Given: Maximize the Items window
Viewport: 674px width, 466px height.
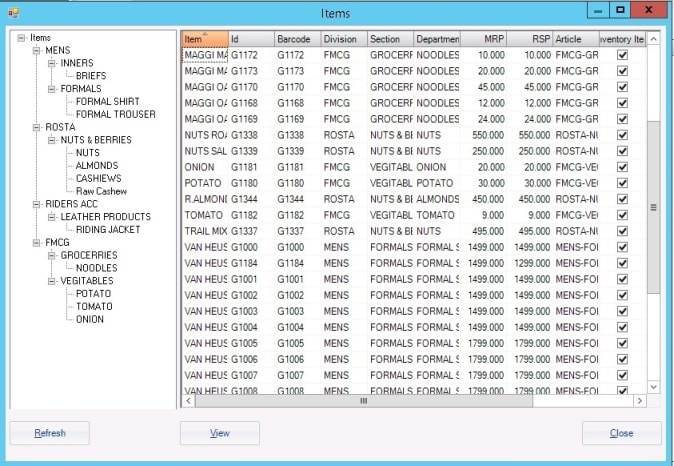Looking at the screenshot, I should (x=621, y=11).
